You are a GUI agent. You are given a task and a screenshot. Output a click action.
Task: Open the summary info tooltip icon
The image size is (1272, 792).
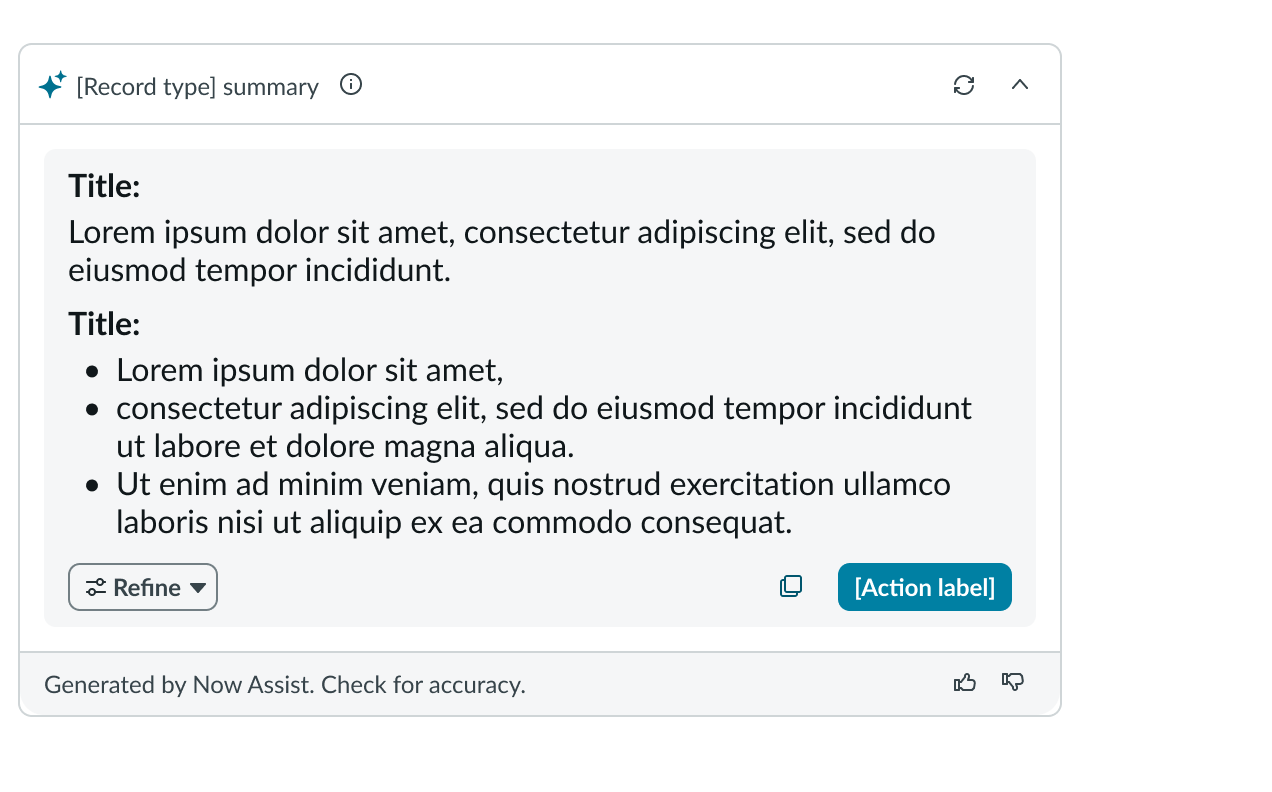[350, 85]
